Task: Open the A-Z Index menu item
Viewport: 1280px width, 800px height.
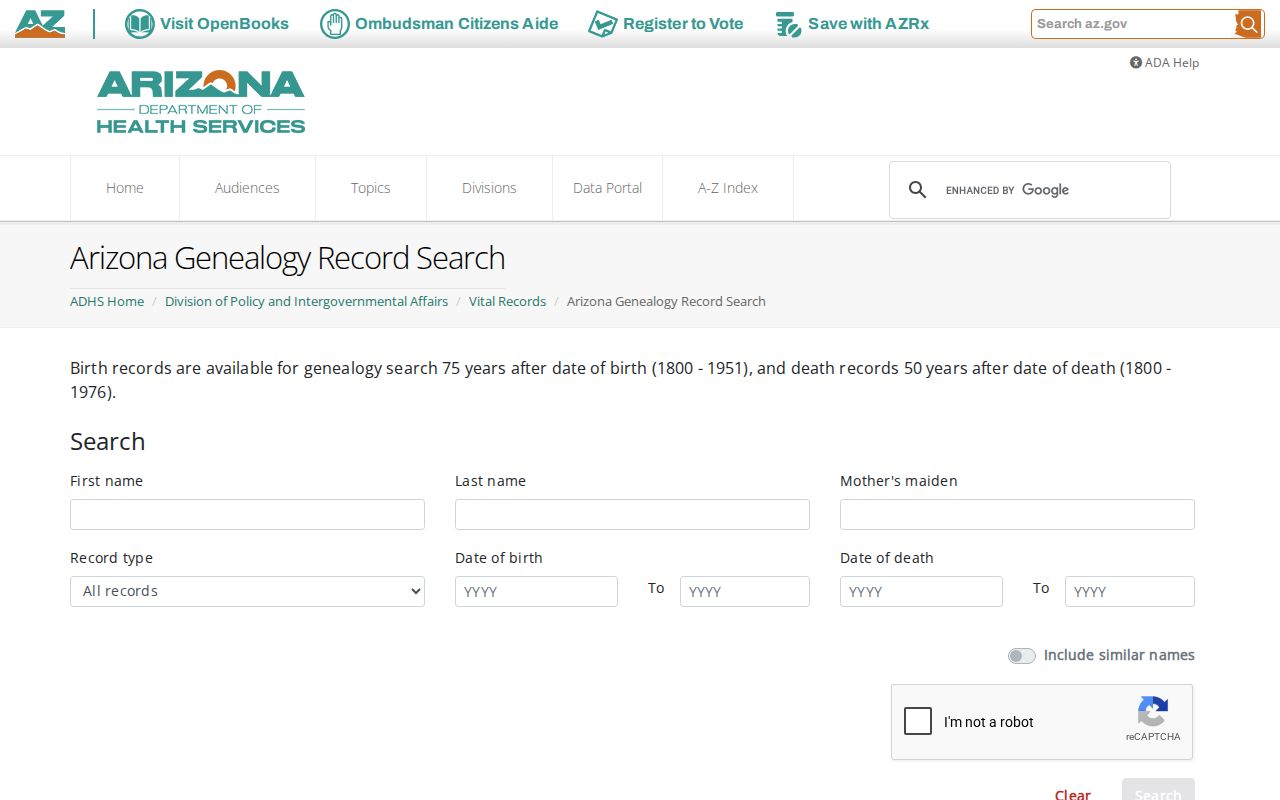Action: tap(728, 188)
